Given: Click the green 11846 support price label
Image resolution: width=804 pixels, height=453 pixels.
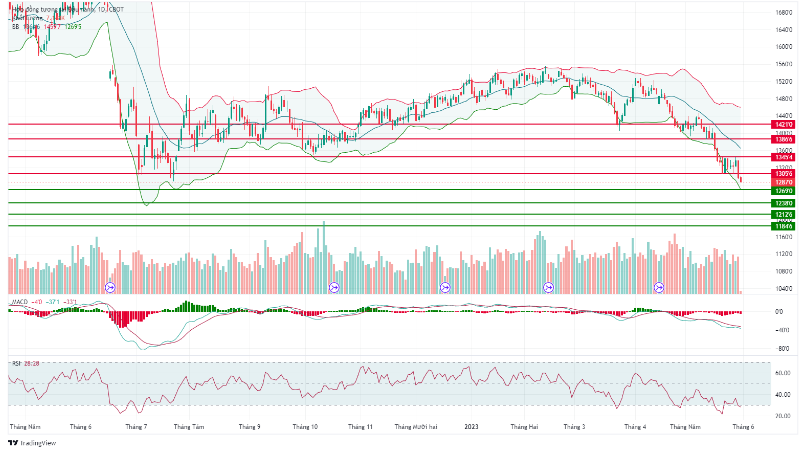Looking at the screenshot, I should click(783, 226).
